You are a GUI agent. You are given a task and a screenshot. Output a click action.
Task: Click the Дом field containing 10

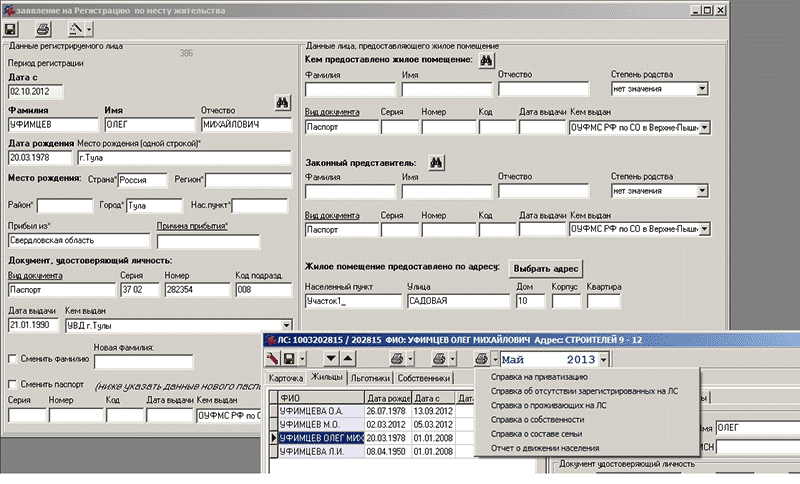(531, 301)
